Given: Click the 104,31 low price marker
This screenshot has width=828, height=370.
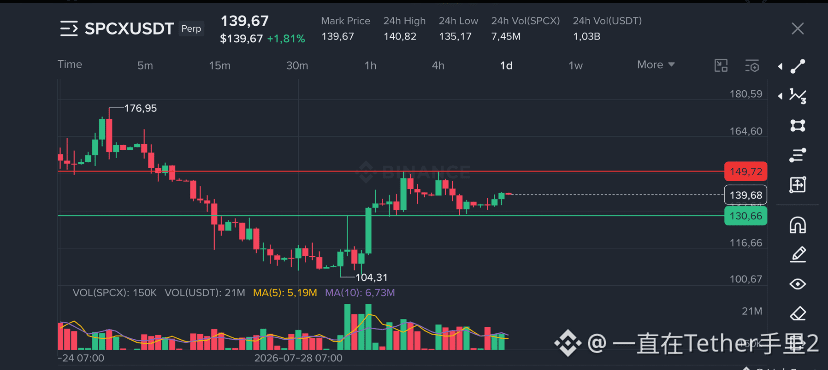Looking at the screenshot, I should click(x=372, y=278).
